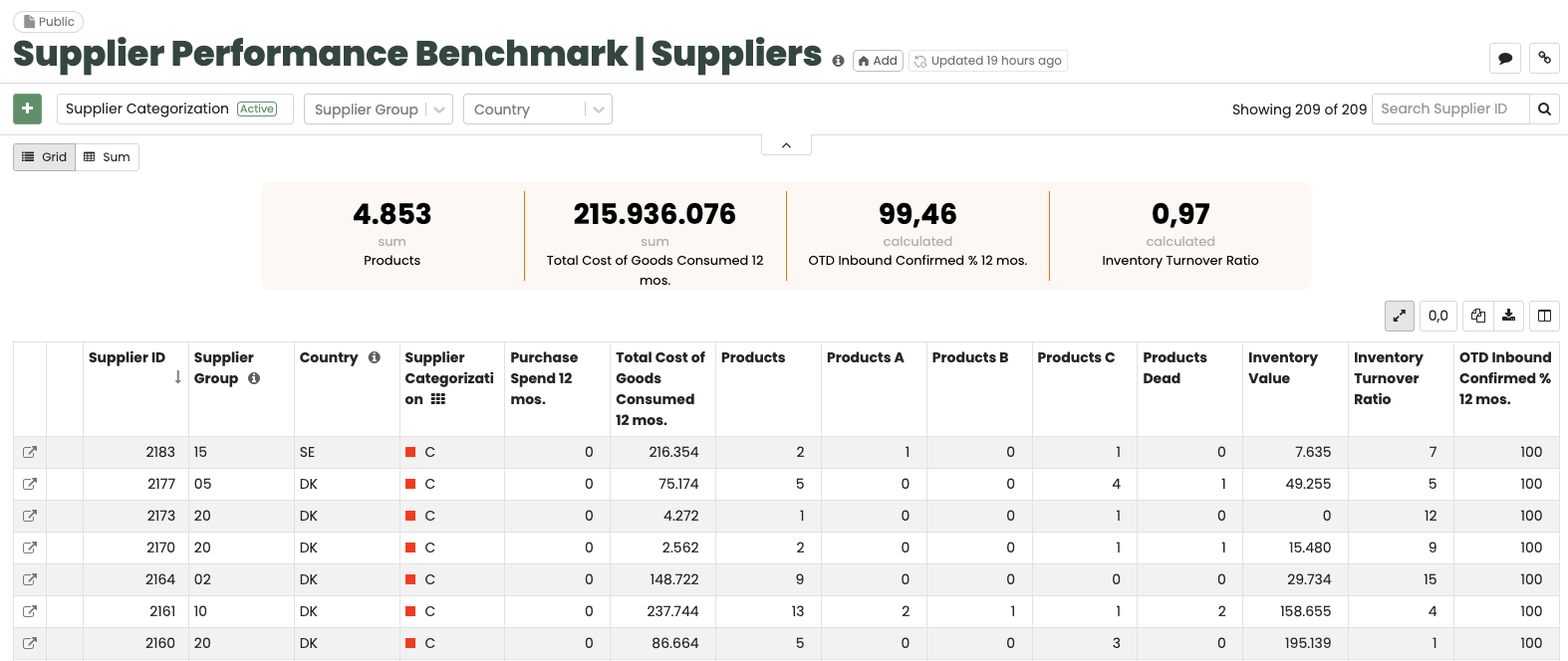Collapse the filter panel with chevron
Image resolution: width=1568 pixels, height=661 pixels.
point(786,145)
